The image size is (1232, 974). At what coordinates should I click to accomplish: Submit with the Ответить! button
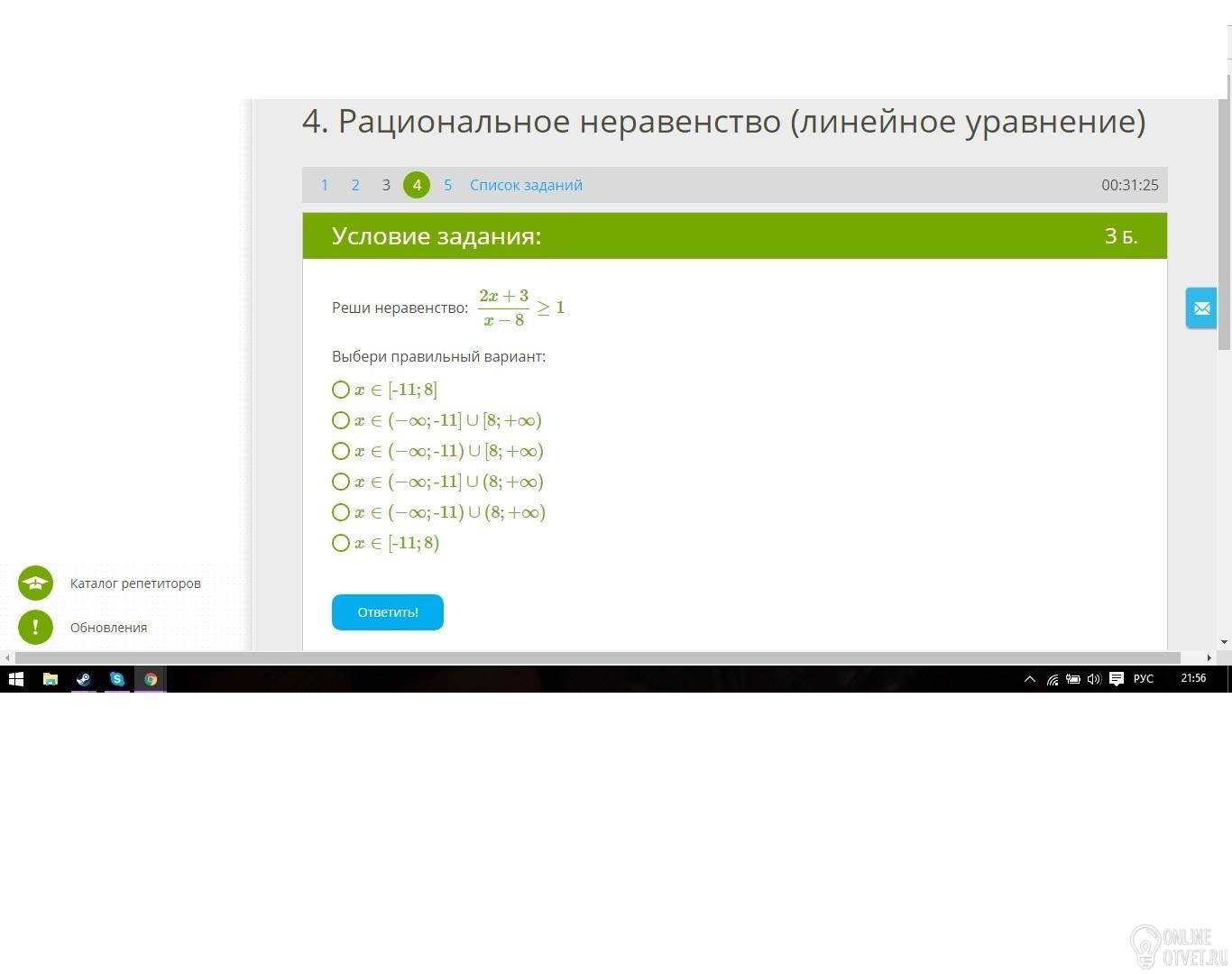(388, 612)
